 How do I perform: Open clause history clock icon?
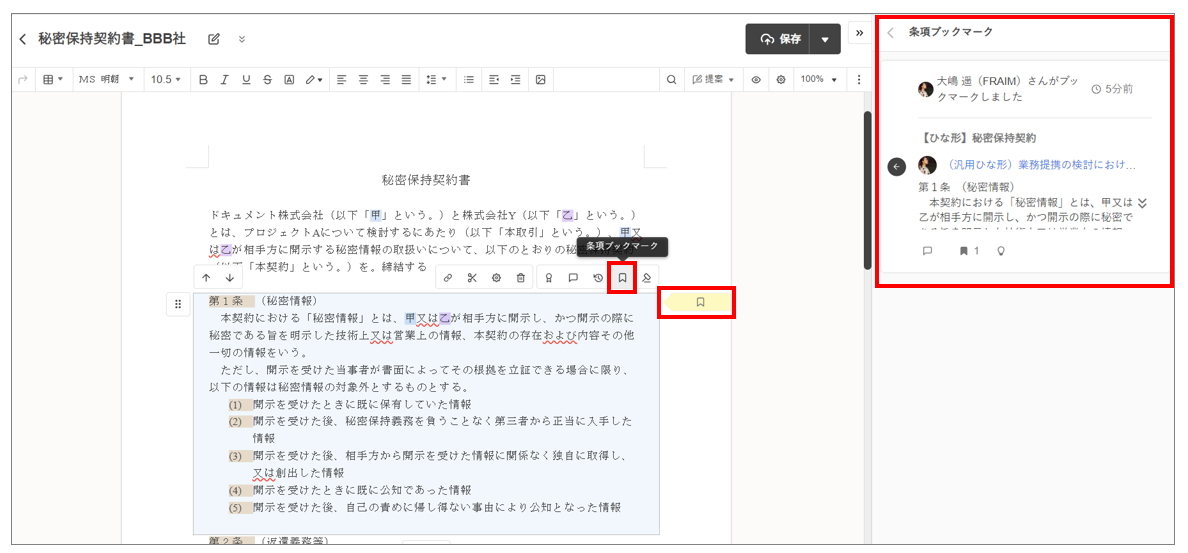(597, 278)
